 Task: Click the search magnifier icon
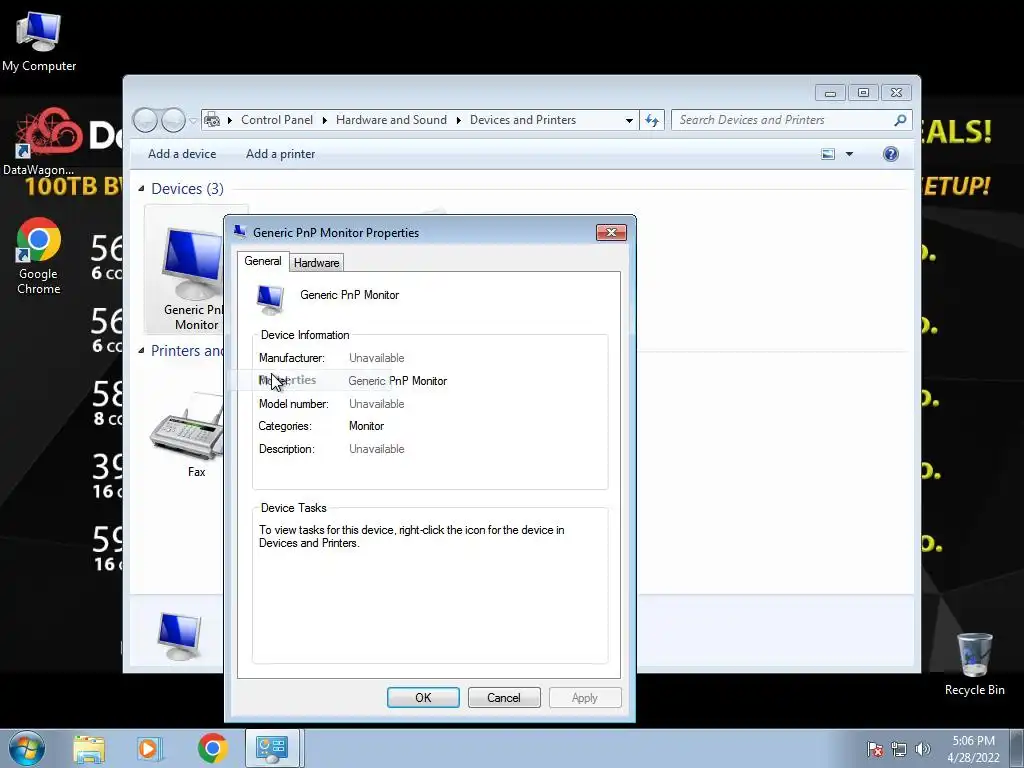[x=900, y=120]
